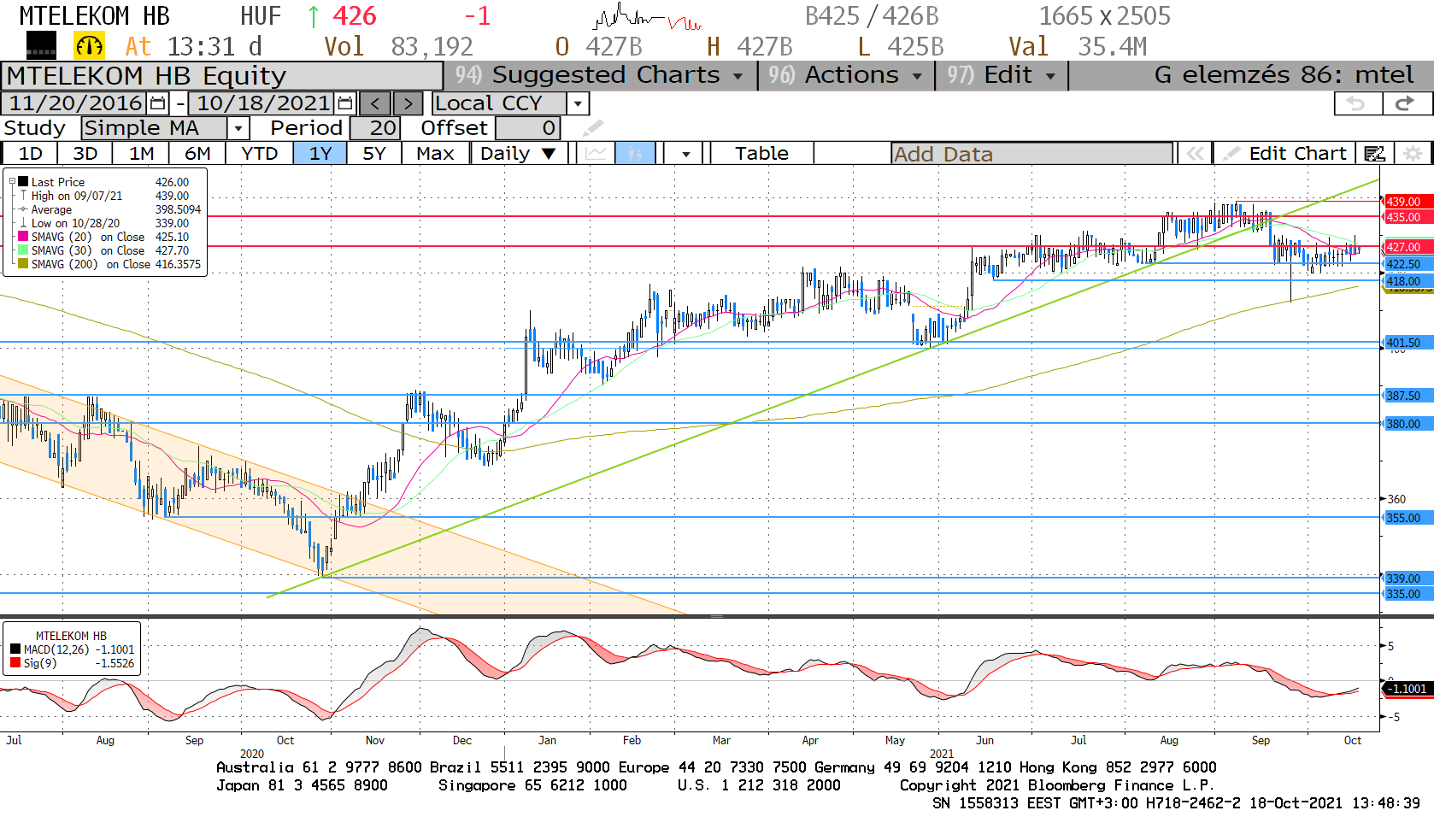
Task: Switch to candlestick chart type icon
Action: pyautogui.click(x=635, y=154)
